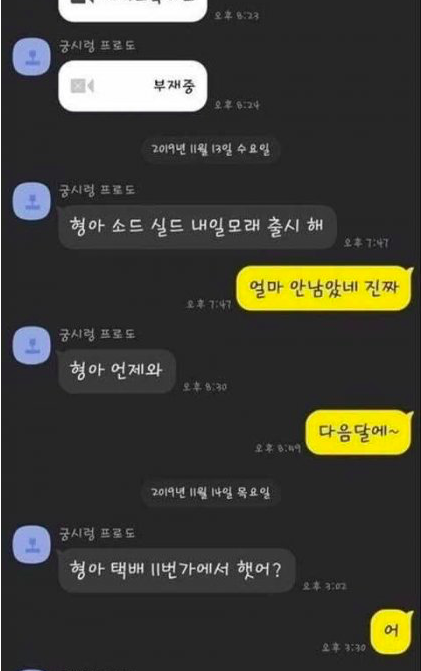The height and width of the screenshot is (671, 421).
Task: Tap the 오후 7:47 timestamp beside 소드 실드
Action: coord(366,243)
